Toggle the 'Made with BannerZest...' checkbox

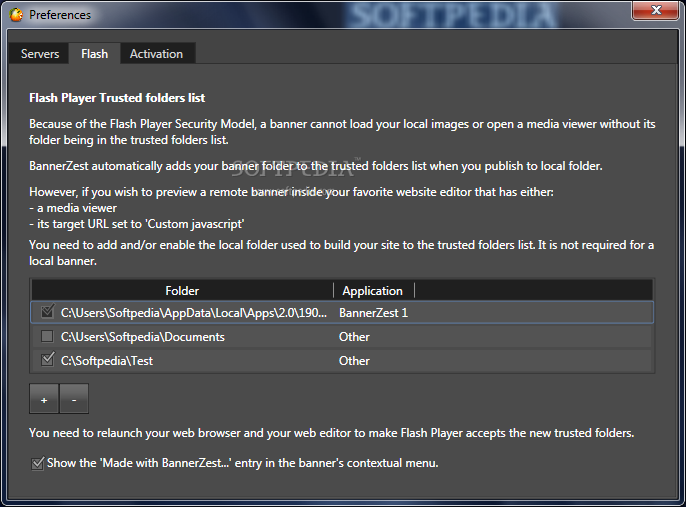(x=38, y=463)
